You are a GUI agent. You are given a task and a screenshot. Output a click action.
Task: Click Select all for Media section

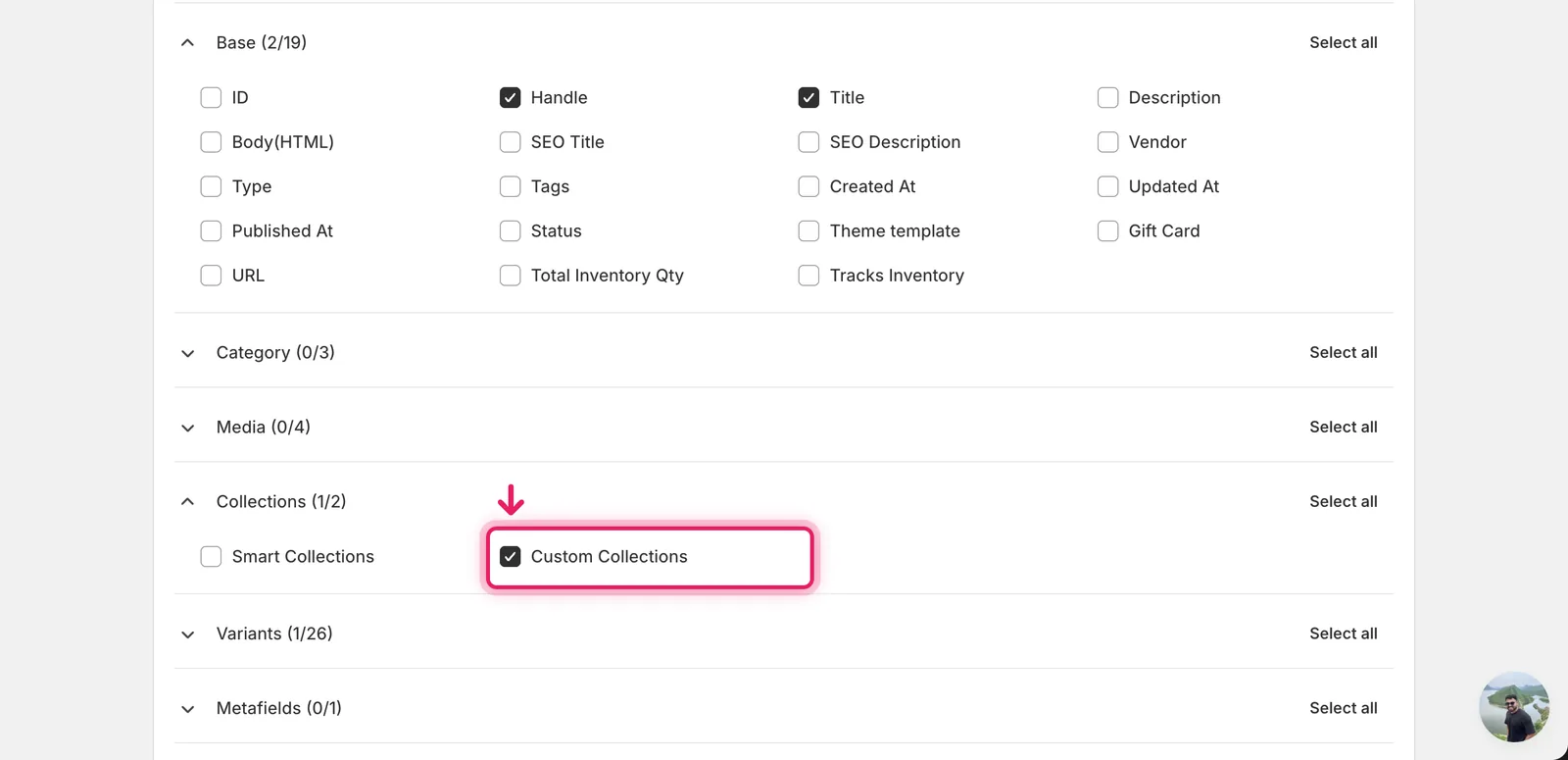click(x=1344, y=428)
